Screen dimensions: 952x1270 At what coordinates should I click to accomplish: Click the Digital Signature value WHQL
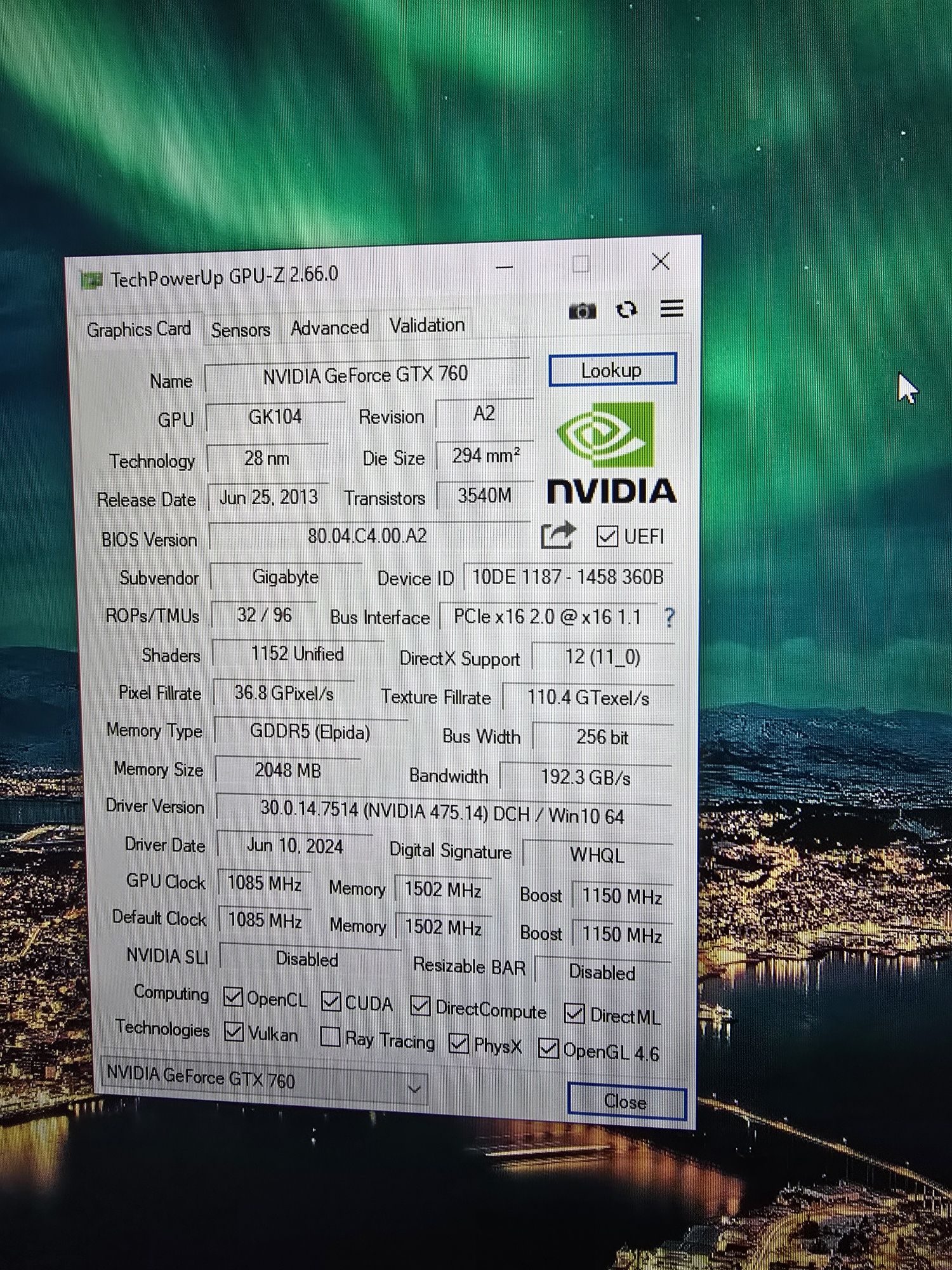[x=597, y=855]
